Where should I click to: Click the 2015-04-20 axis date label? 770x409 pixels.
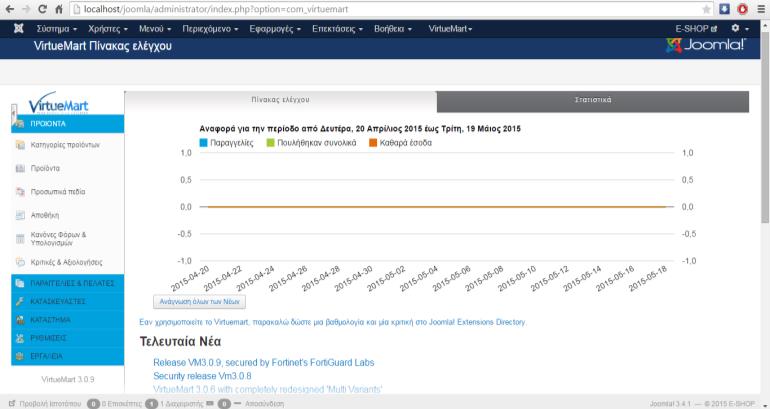(190, 279)
